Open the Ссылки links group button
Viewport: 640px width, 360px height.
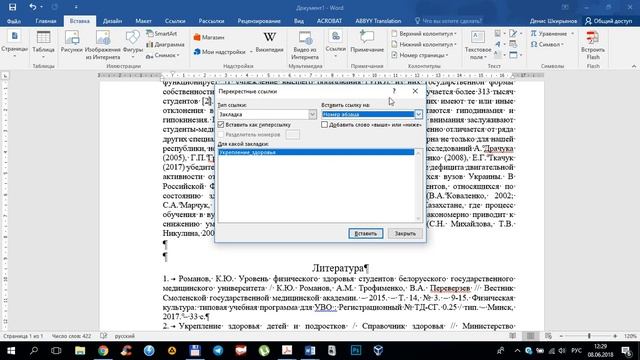[x=336, y=45]
